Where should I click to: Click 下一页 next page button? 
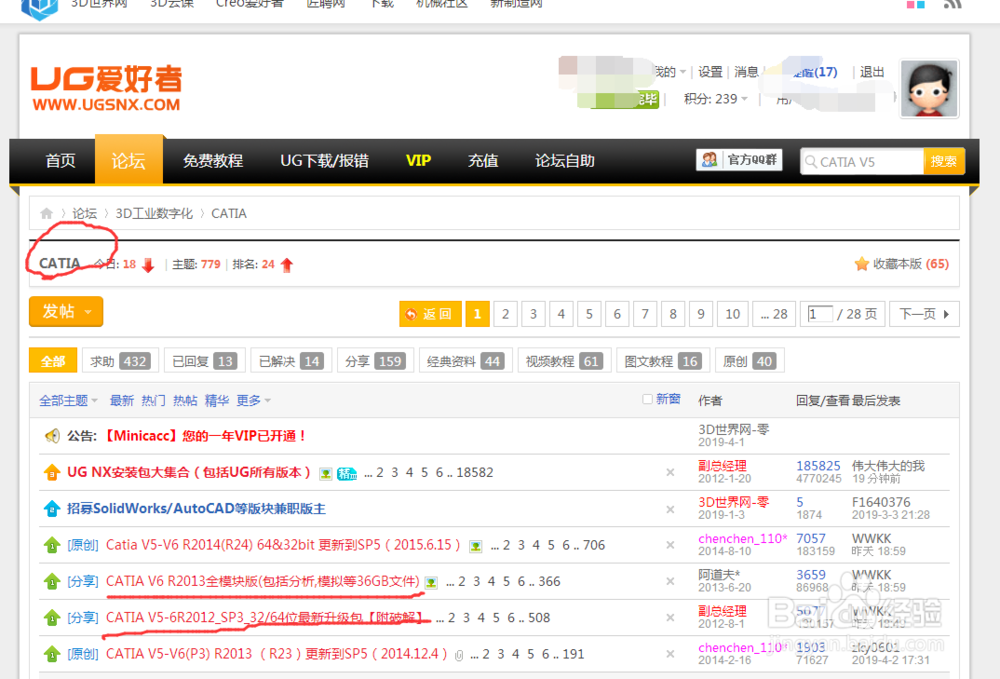pyautogui.click(x=924, y=314)
